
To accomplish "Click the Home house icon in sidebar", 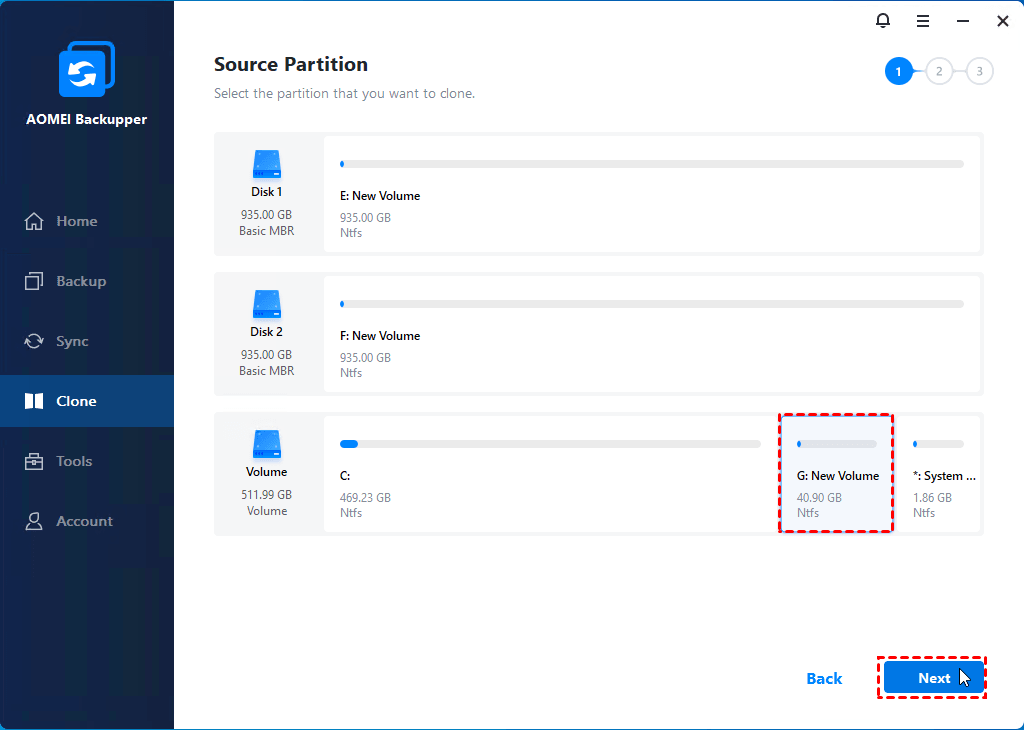I will (34, 221).
